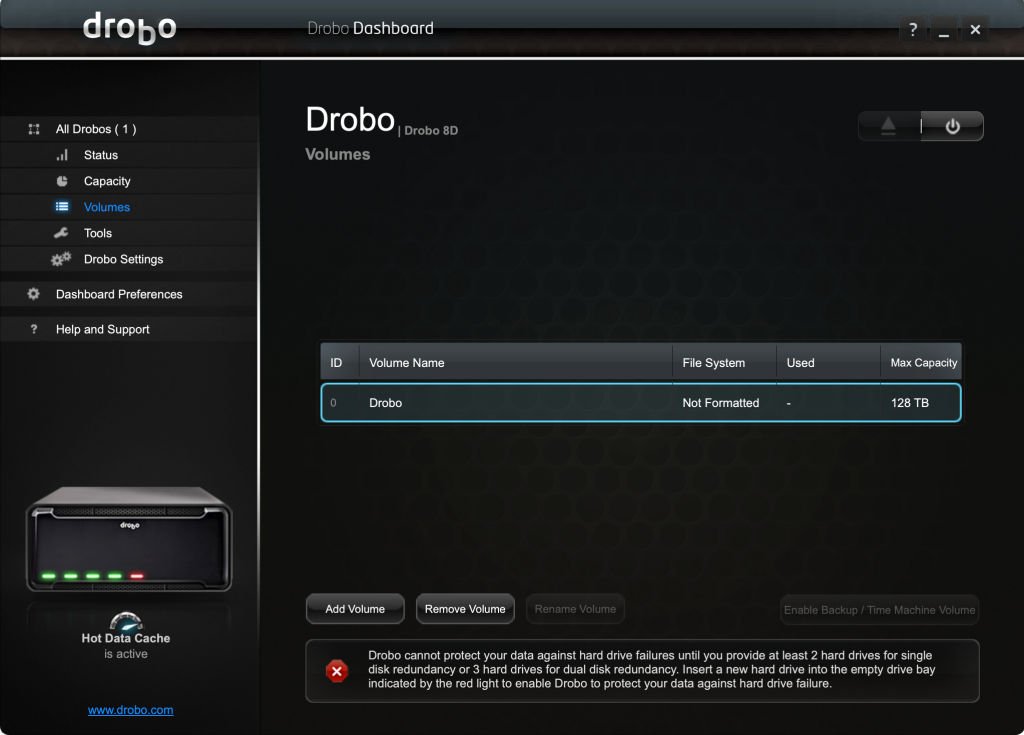Click the Drobo 8D model label
1024x735 pixels.
click(431, 131)
